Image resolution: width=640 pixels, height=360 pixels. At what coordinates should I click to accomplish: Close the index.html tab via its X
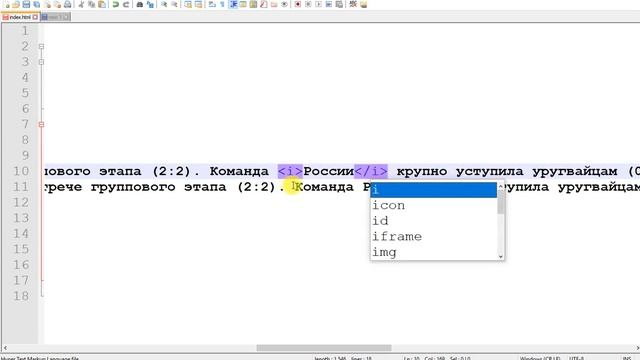[36, 17]
